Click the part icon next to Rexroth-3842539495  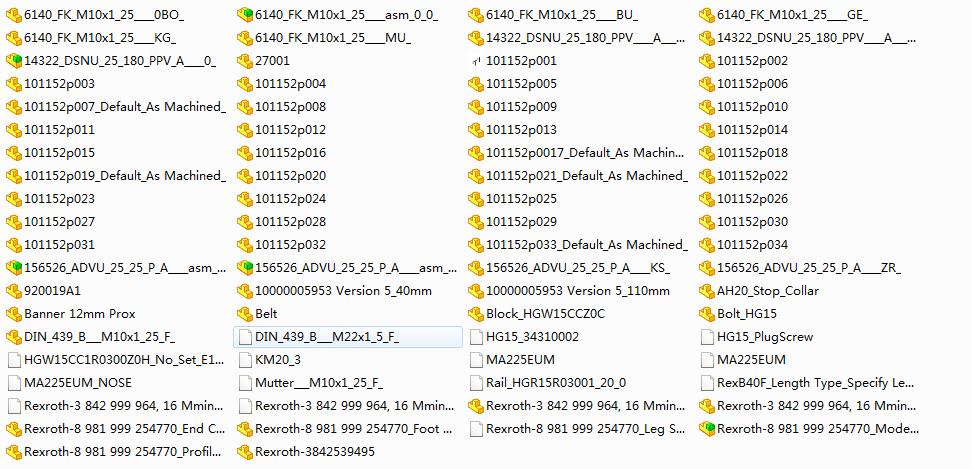(x=245, y=452)
